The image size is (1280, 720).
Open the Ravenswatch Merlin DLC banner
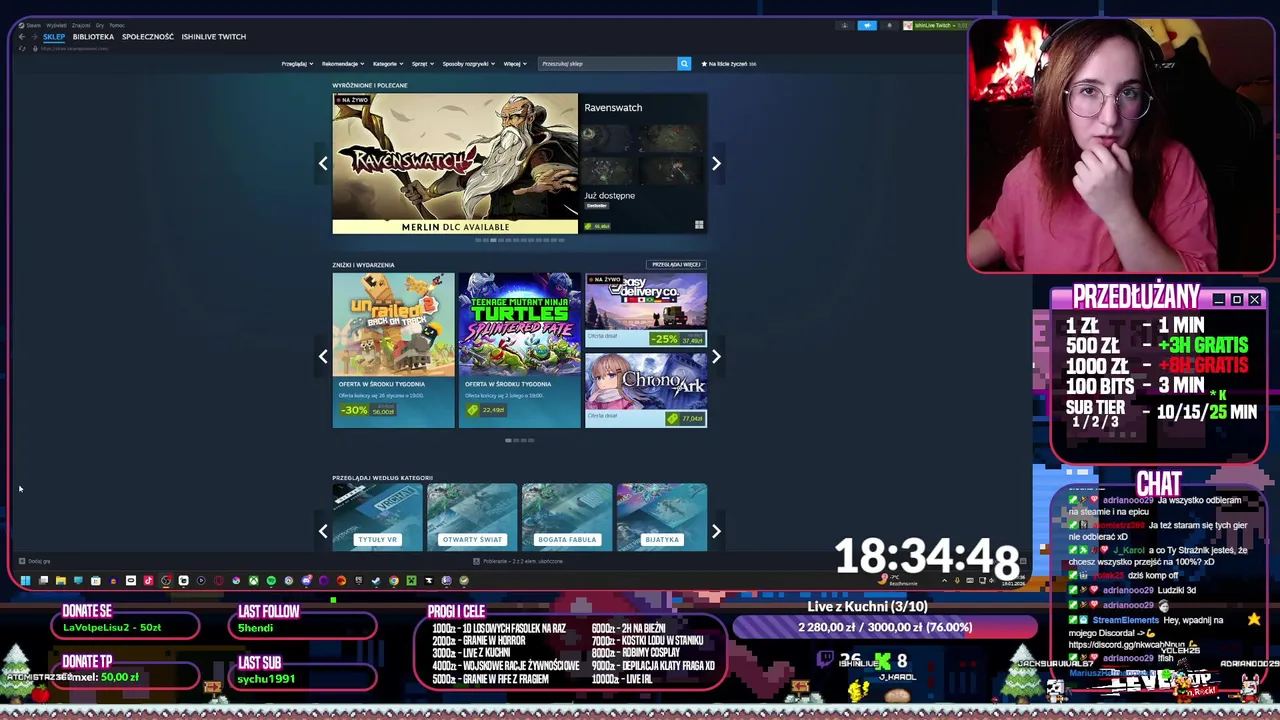(455, 164)
